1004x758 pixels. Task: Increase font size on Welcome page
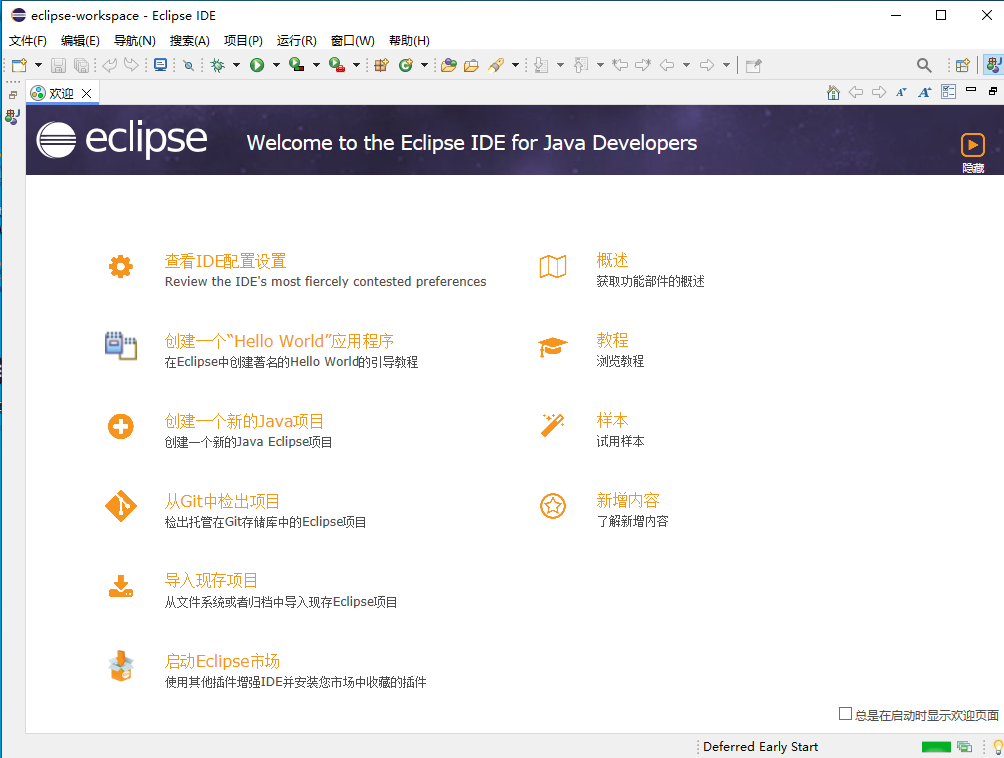924,92
